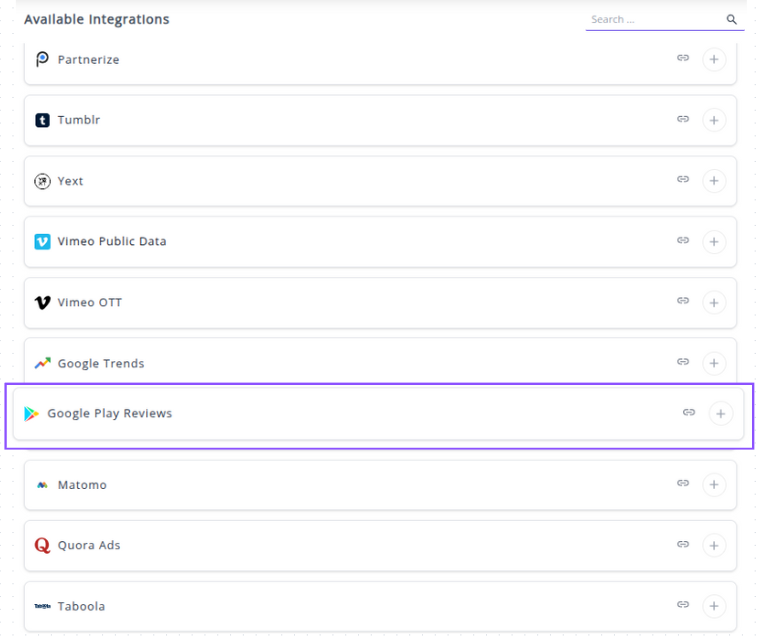Click the plus icon for Google Play Reviews
The image size is (759, 641).
coord(720,413)
